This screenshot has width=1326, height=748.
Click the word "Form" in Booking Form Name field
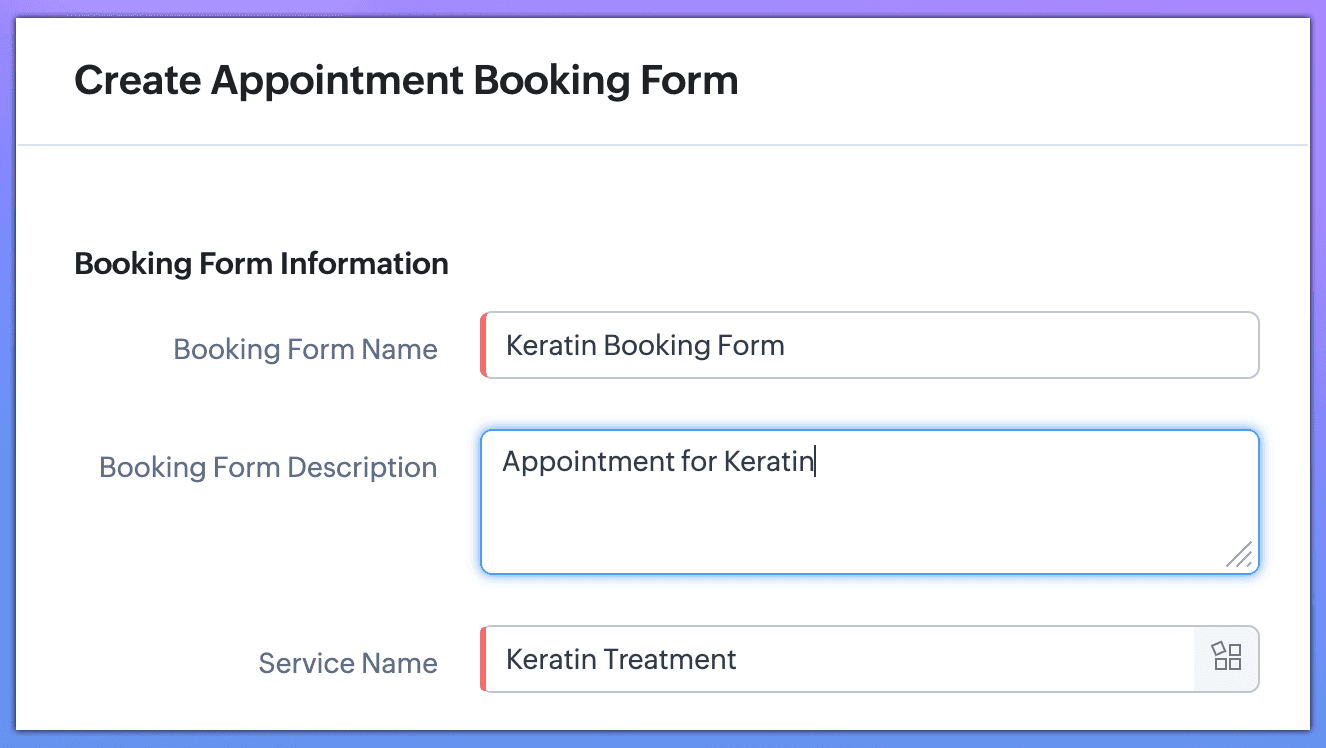[x=752, y=345]
